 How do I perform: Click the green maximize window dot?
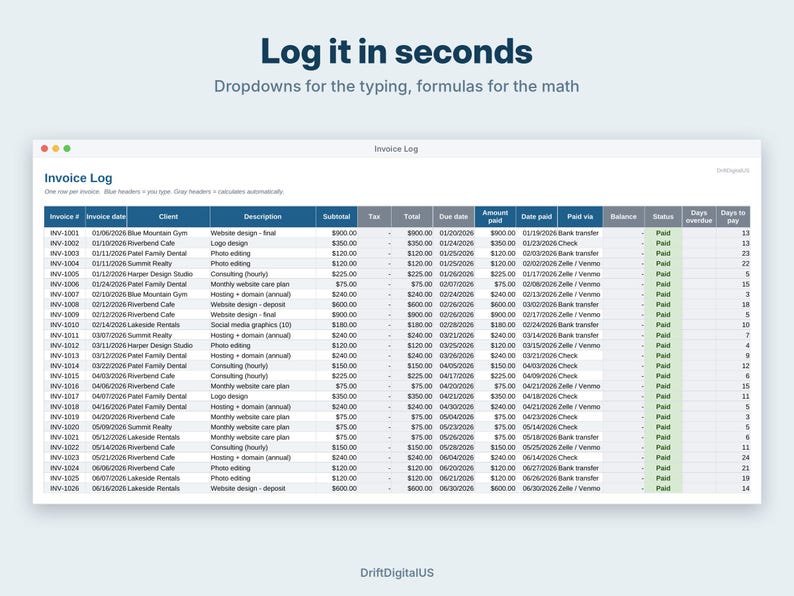pyautogui.click(x=67, y=148)
